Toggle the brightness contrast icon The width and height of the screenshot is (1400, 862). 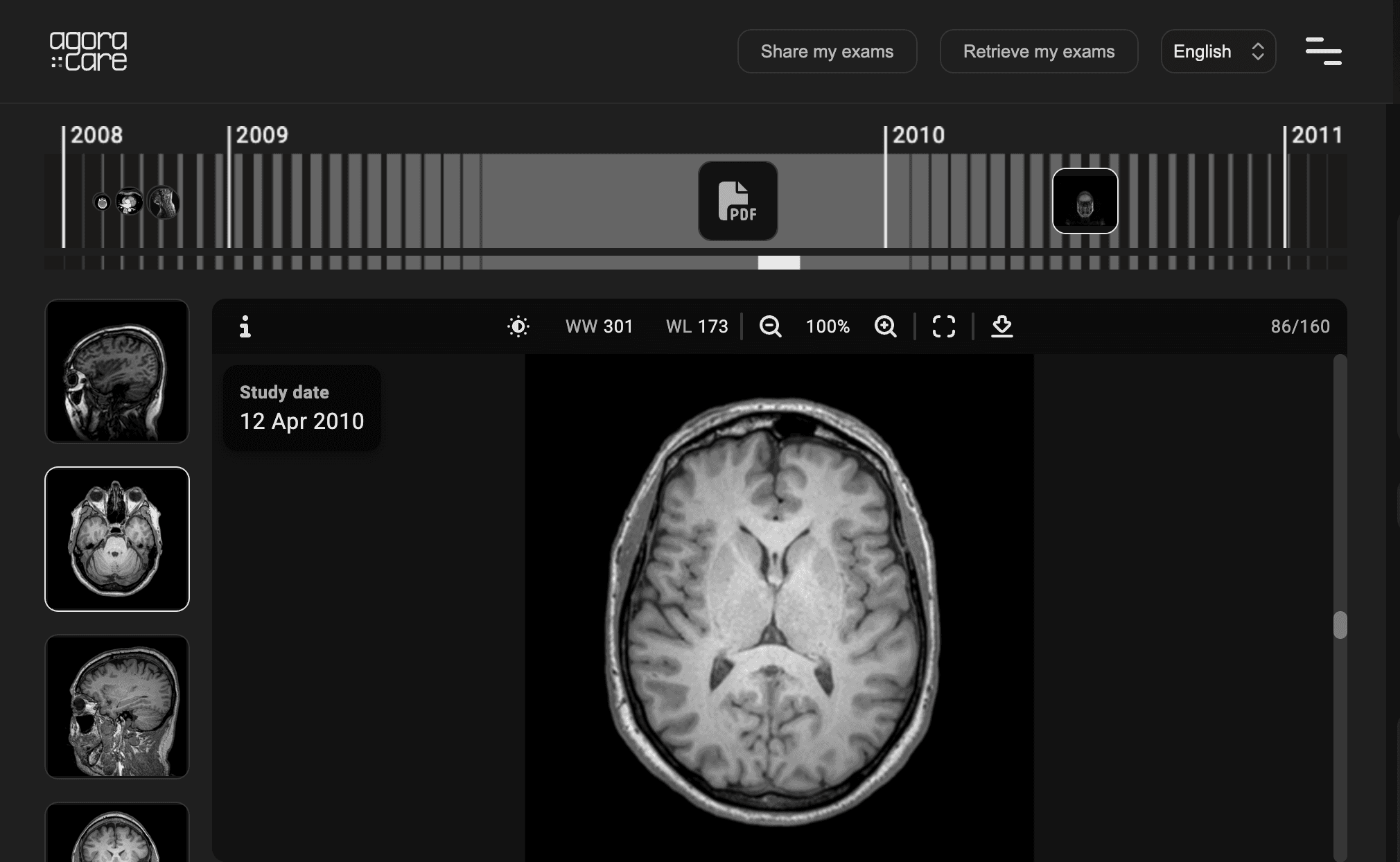(x=518, y=326)
